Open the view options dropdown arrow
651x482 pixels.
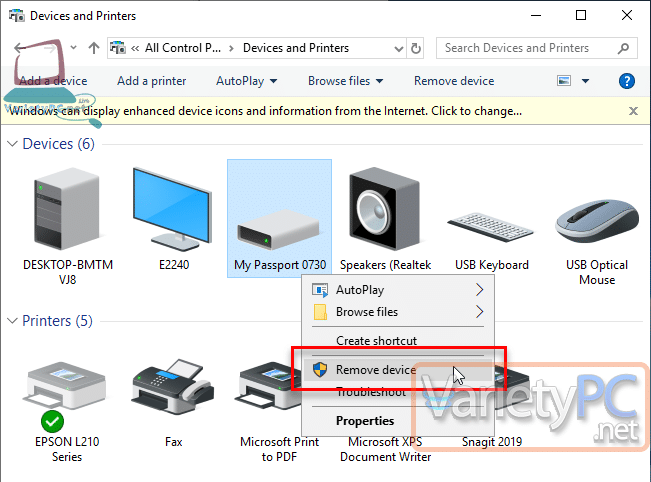(585, 81)
